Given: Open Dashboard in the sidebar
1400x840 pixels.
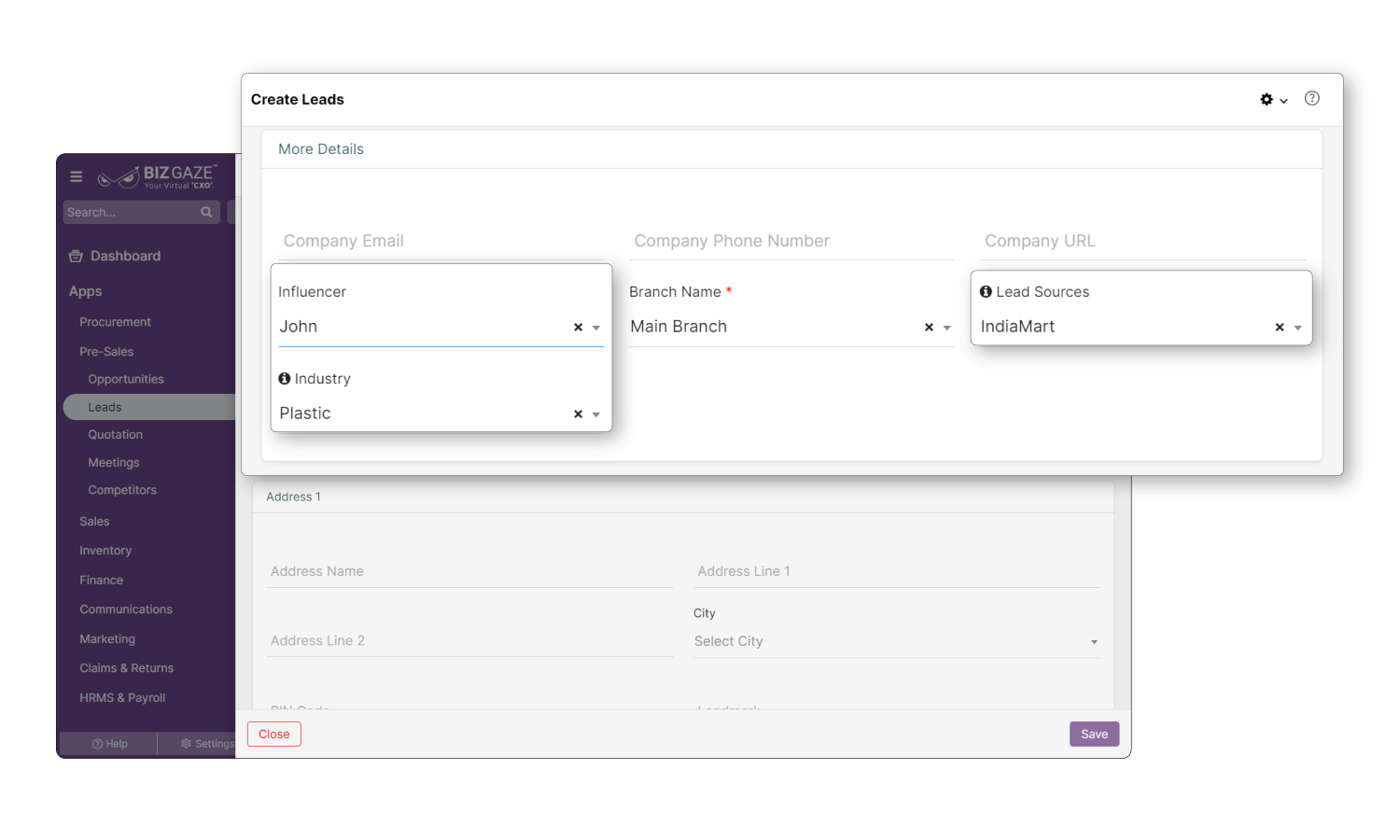Looking at the screenshot, I should tap(125, 256).
